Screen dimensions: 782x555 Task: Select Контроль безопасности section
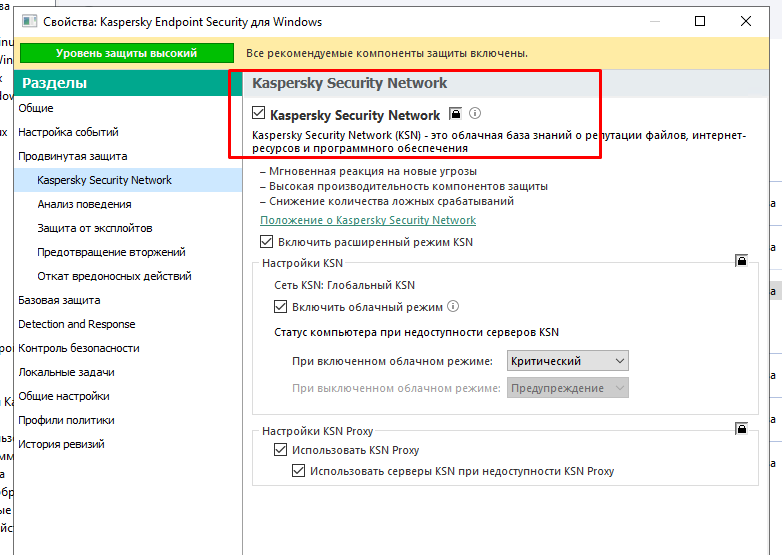click(128, 348)
